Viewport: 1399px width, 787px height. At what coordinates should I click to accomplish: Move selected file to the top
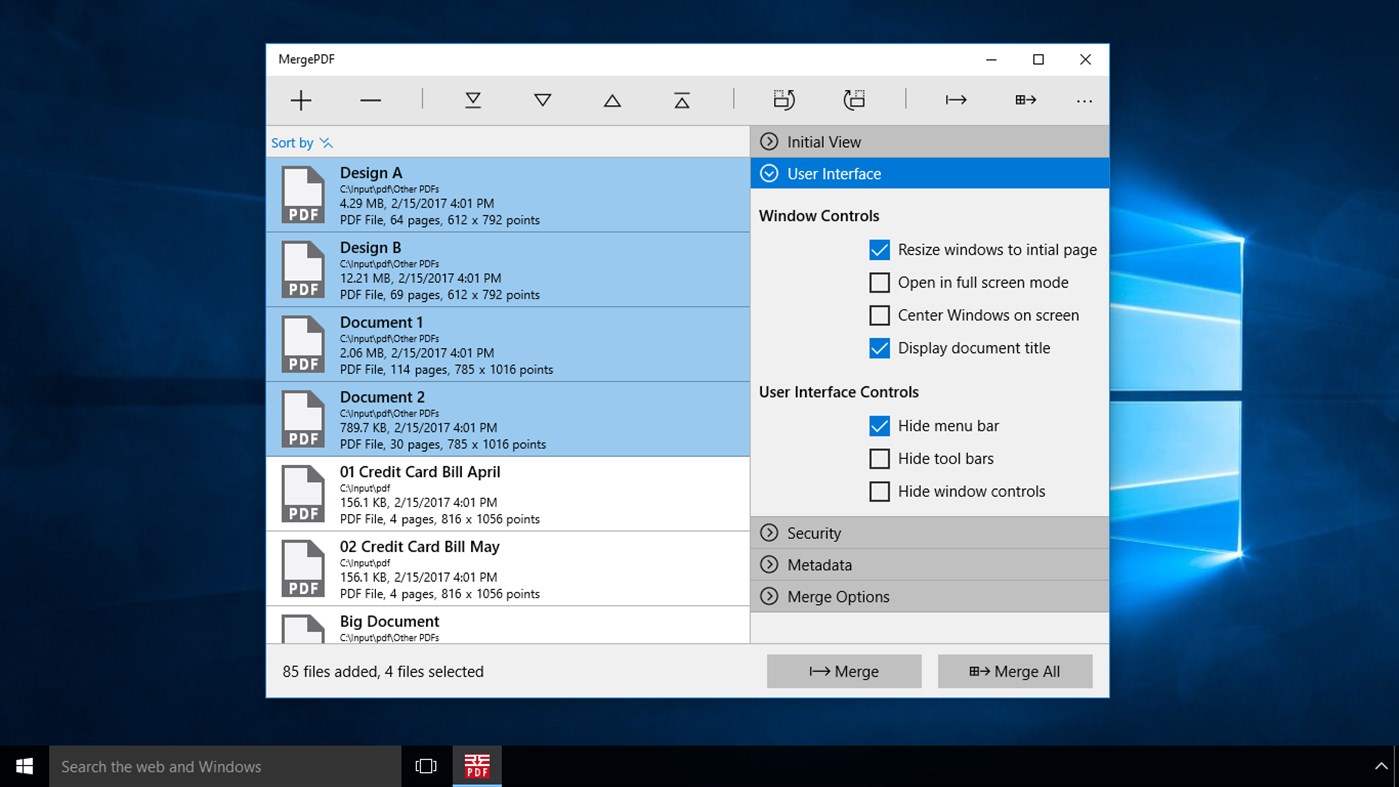click(682, 99)
